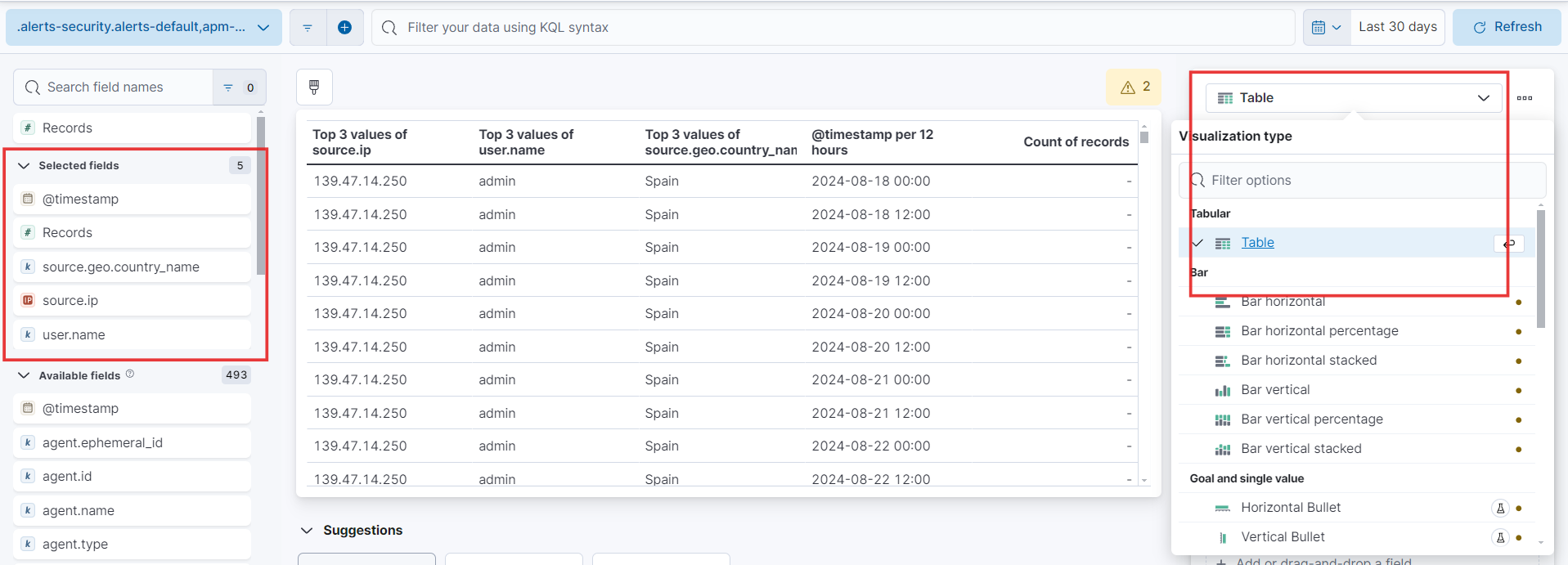
Task: Click the IP field icon for source.ip
Action: click(x=28, y=300)
